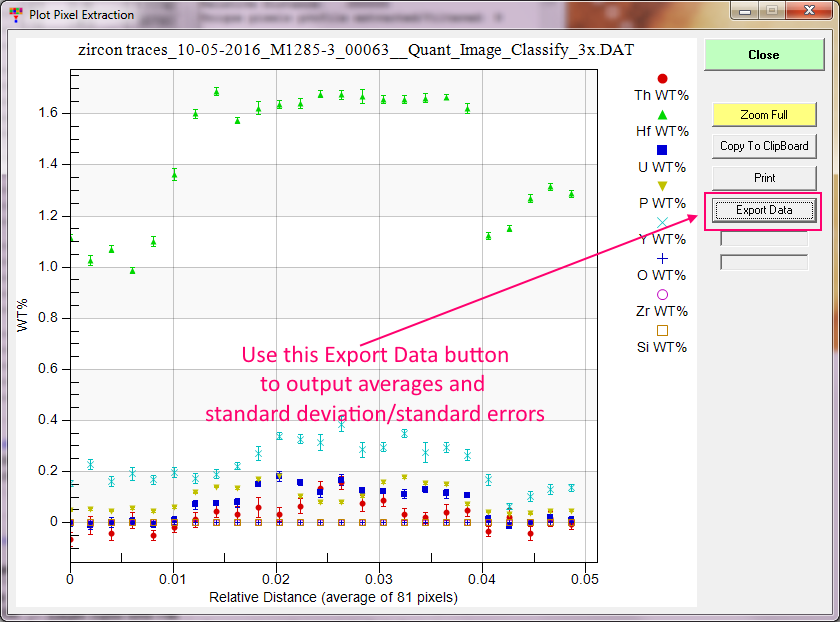The height and width of the screenshot is (622, 840).
Task: Click the cyan X Y legend marker
Action: click(x=662, y=222)
